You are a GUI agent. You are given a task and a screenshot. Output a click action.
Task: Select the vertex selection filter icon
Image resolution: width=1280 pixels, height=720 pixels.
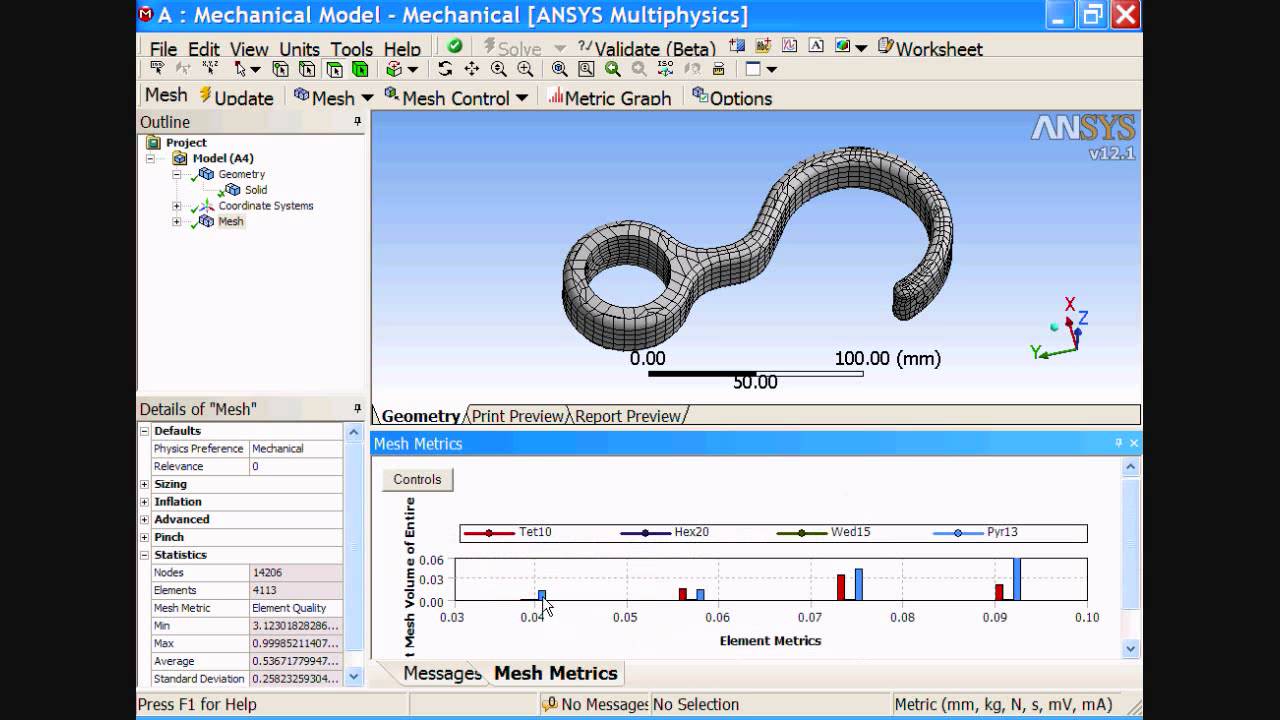tap(281, 69)
